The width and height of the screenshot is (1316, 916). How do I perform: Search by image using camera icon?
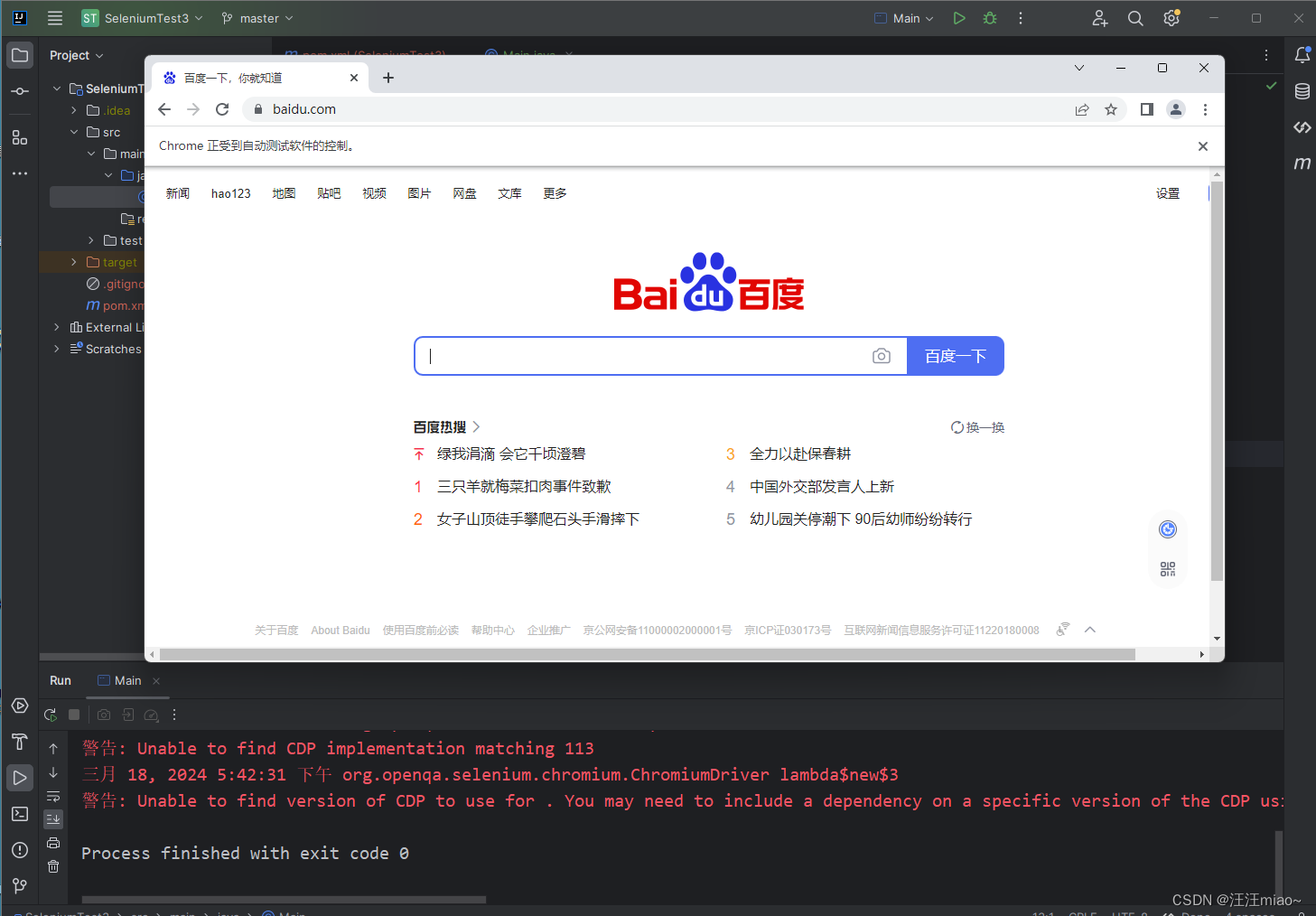[882, 356]
